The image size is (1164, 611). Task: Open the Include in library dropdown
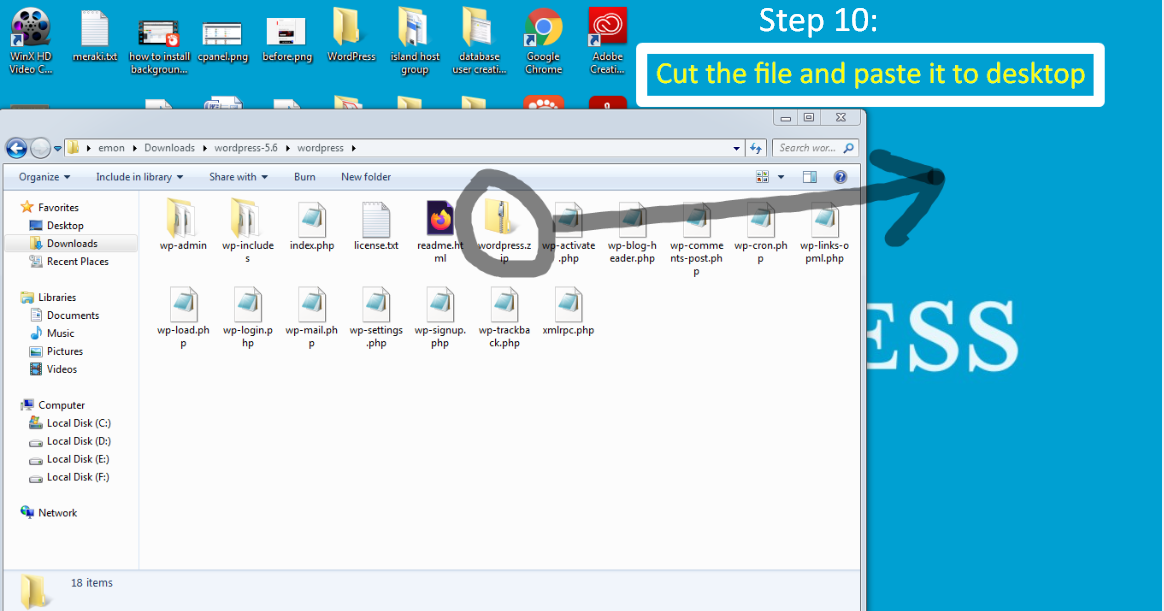pyautogui.click(x=139, y=177)
